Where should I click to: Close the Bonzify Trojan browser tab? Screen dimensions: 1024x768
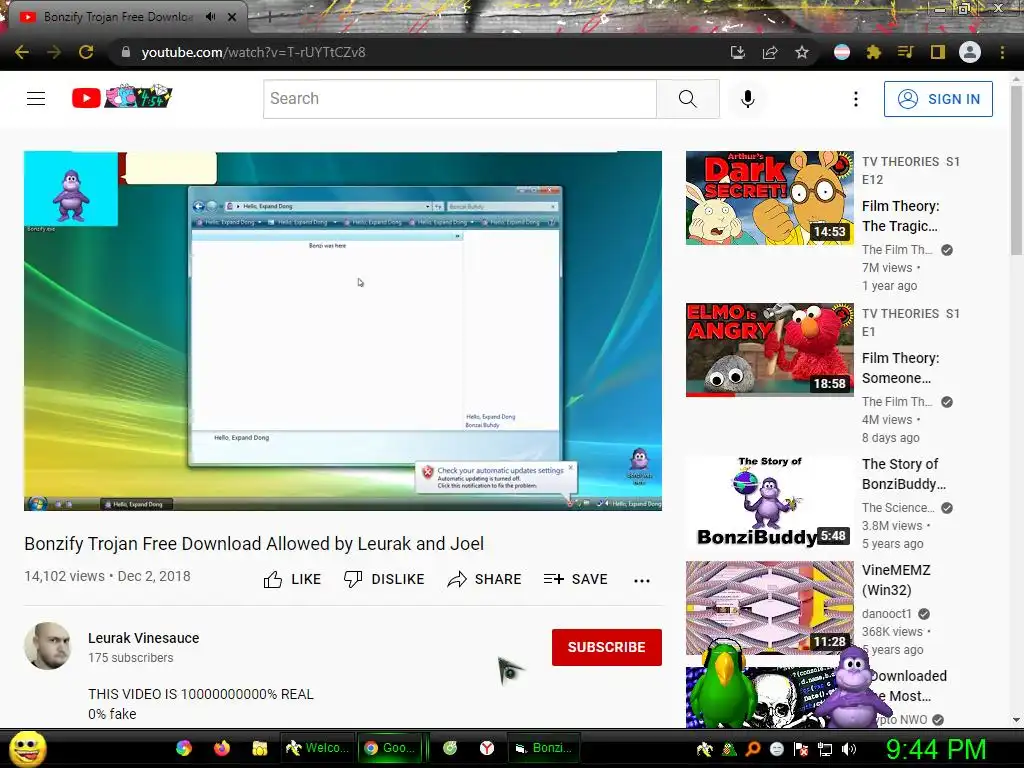(x=232, y=17)
